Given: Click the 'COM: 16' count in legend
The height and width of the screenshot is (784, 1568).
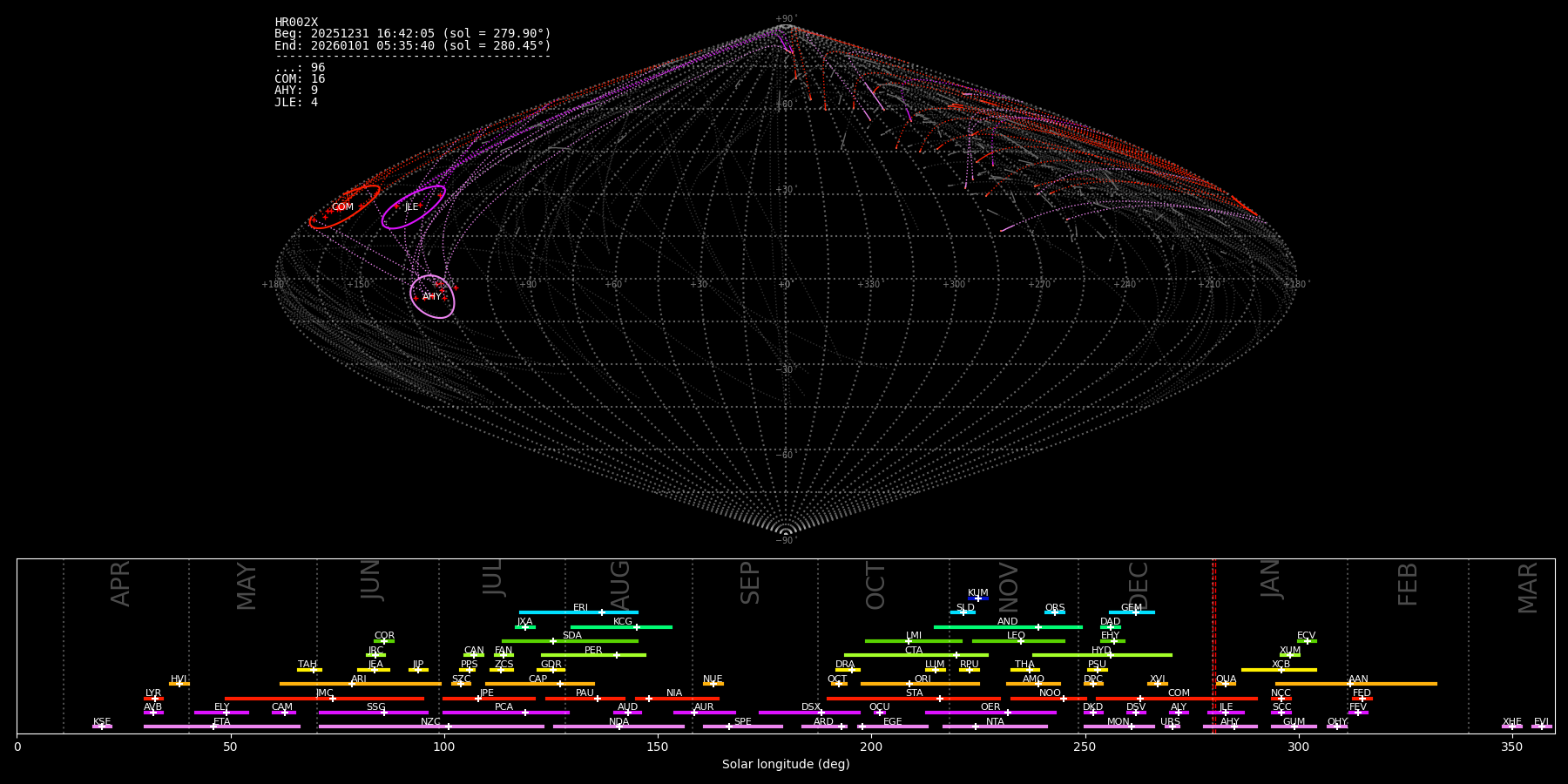Looking at the screenshot, I should pyautogui.click(x=300, y=79).
